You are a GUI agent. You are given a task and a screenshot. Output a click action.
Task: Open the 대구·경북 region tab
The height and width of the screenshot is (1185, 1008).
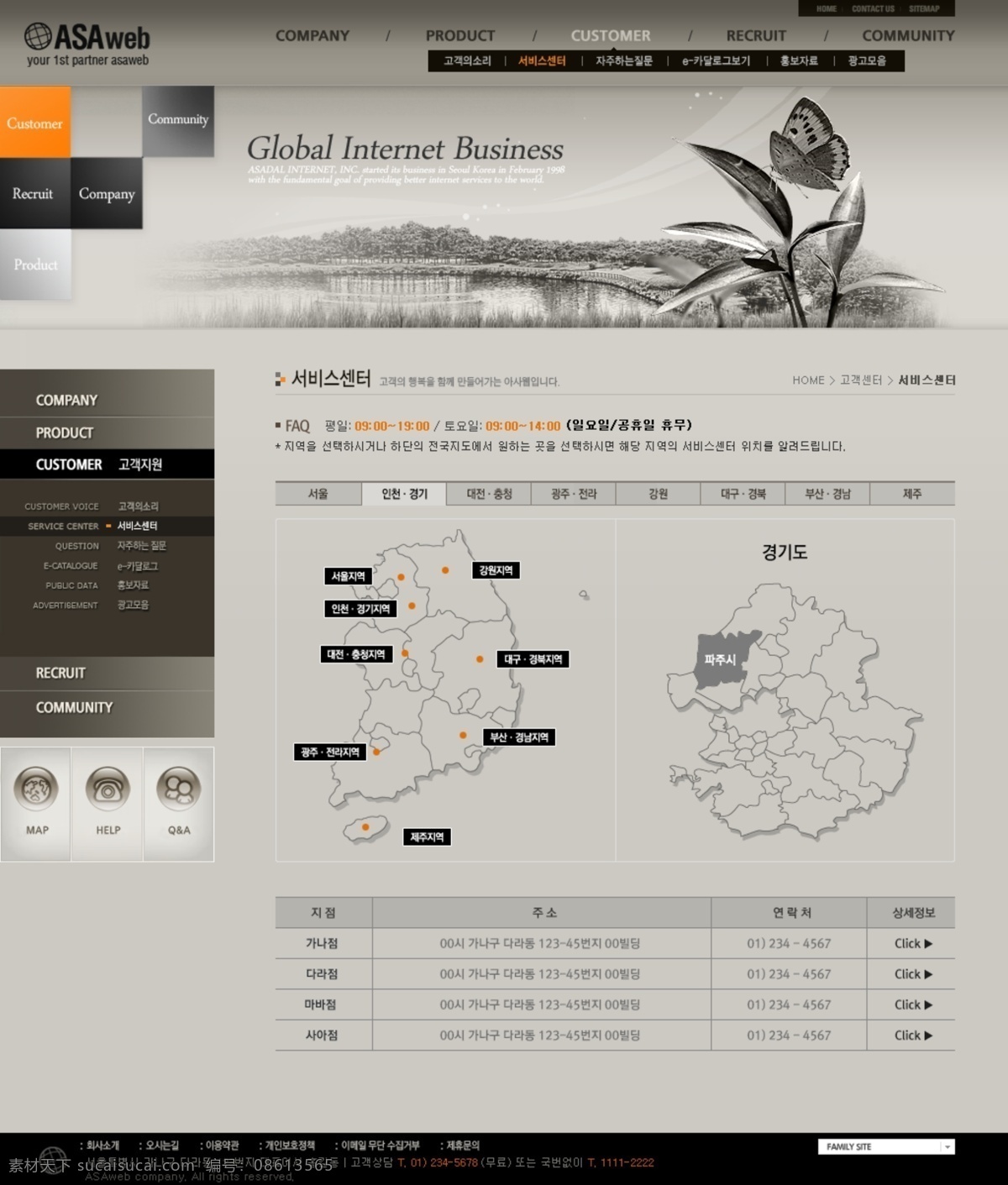click(743, 494)
